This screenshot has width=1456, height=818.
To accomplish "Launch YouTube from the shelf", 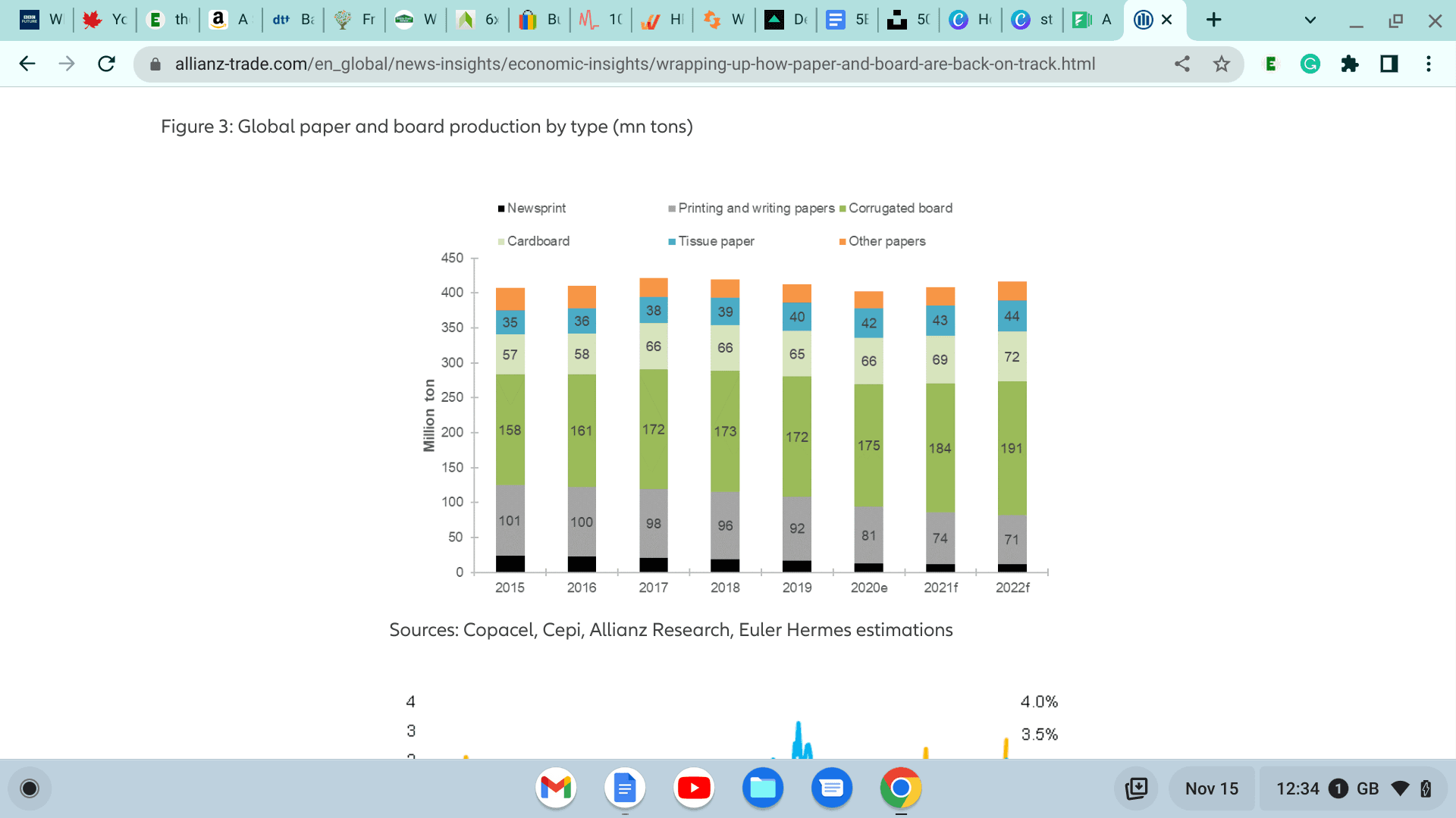I will pos(694,788).
